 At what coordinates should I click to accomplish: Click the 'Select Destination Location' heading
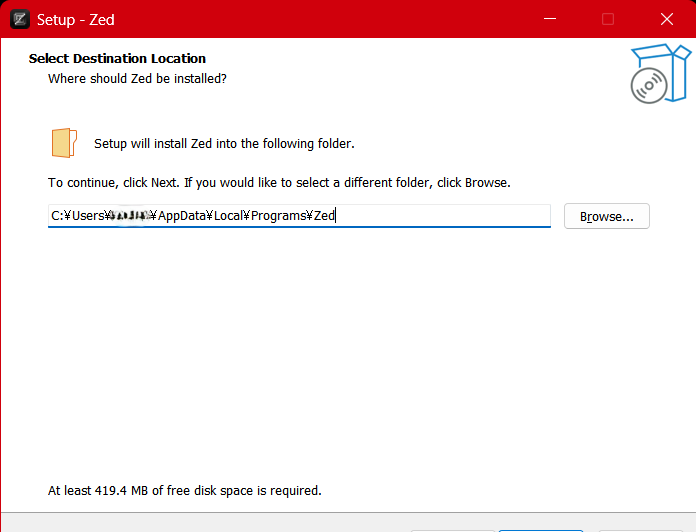click(117, 59)
